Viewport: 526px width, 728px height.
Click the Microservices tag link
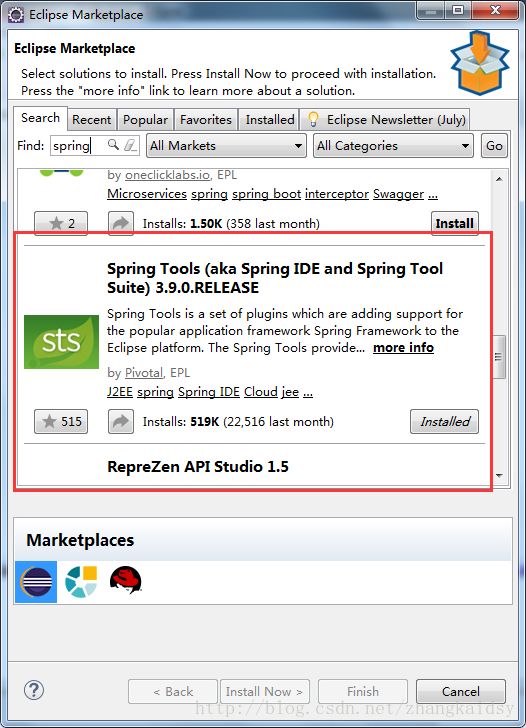tap(147, 194)
